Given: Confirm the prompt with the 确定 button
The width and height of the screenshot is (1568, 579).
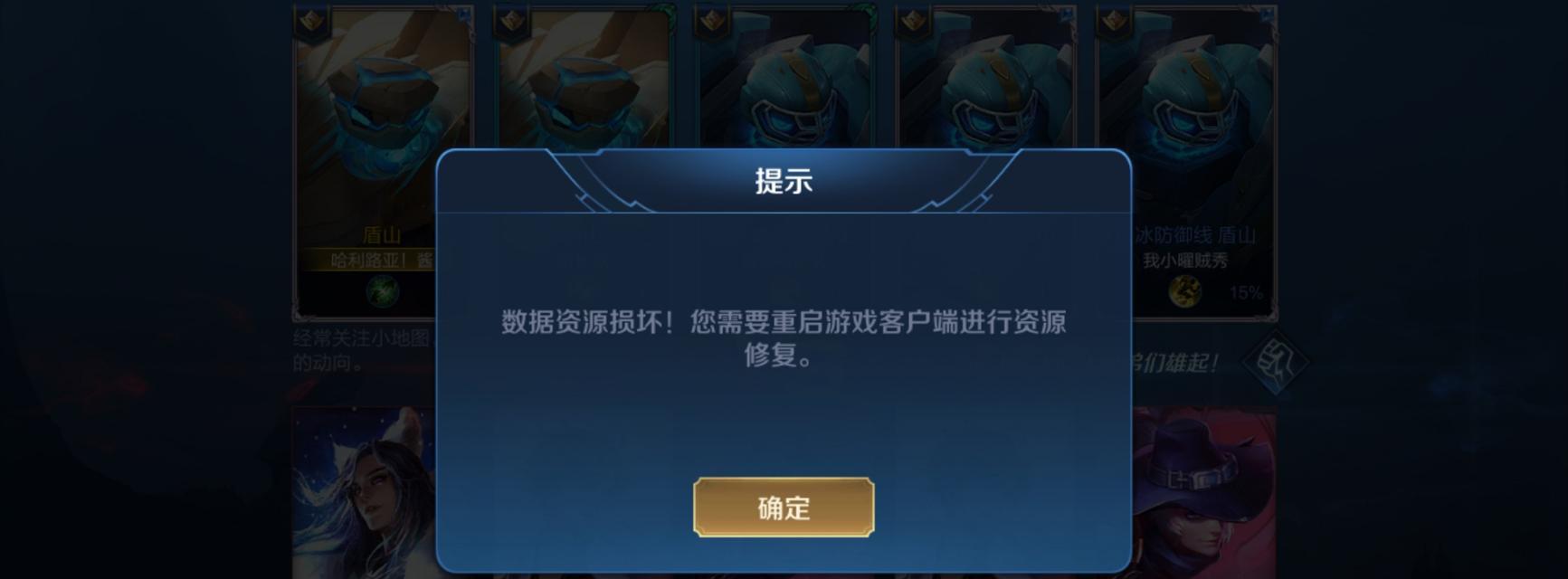Looking at the screenshot, I should point(784,508).
